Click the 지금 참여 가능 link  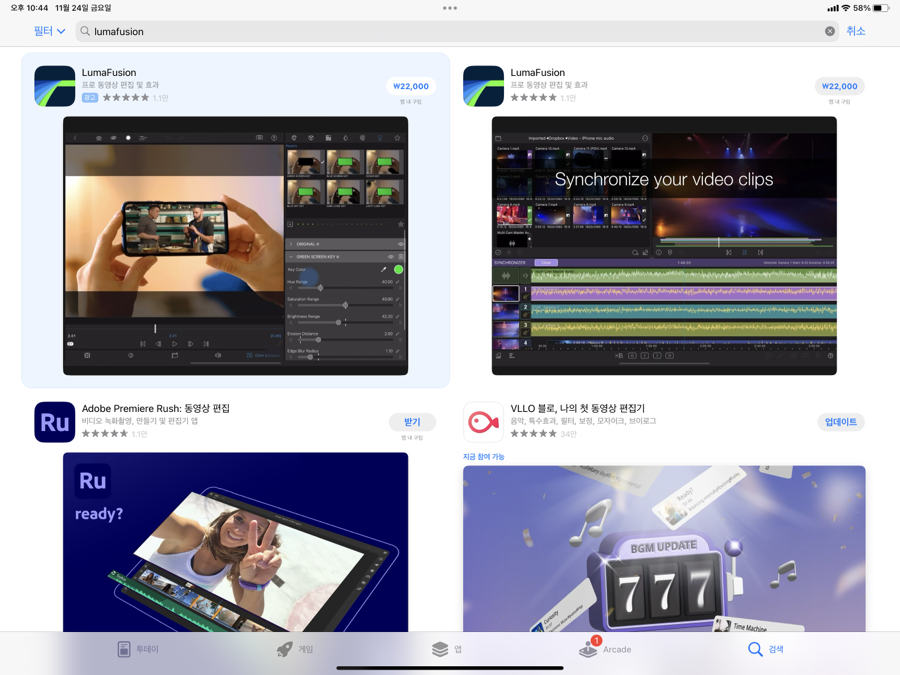(483, 456)
